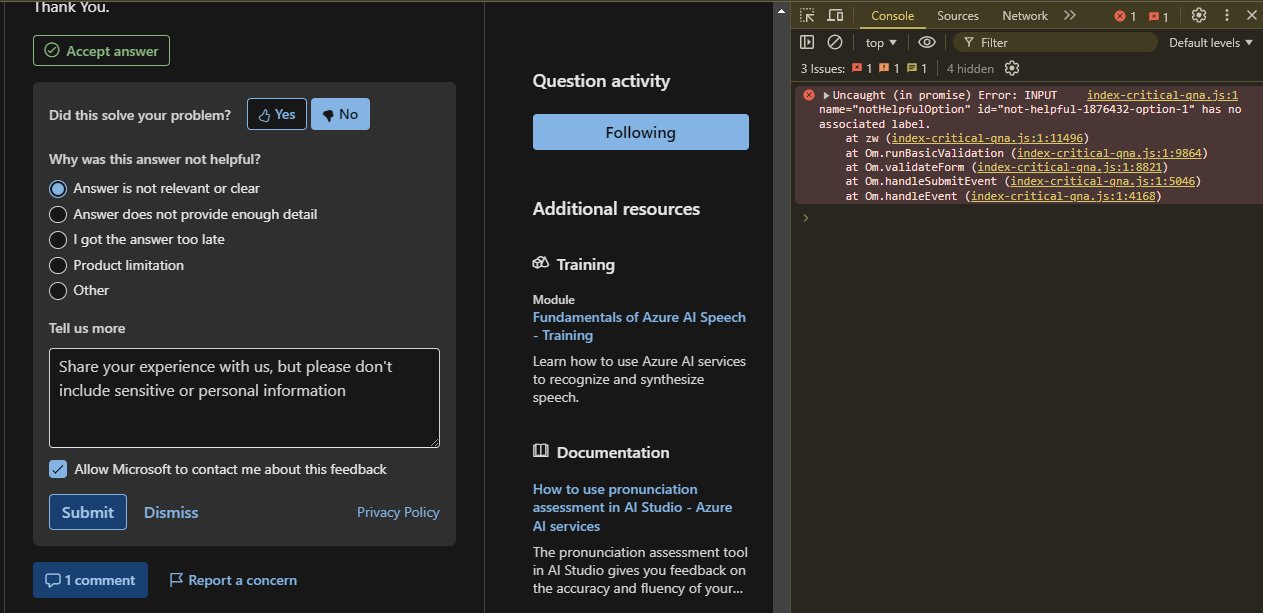1263x613 pixels.
Task: Click the Documentation book icon
Action: (541, 452)
